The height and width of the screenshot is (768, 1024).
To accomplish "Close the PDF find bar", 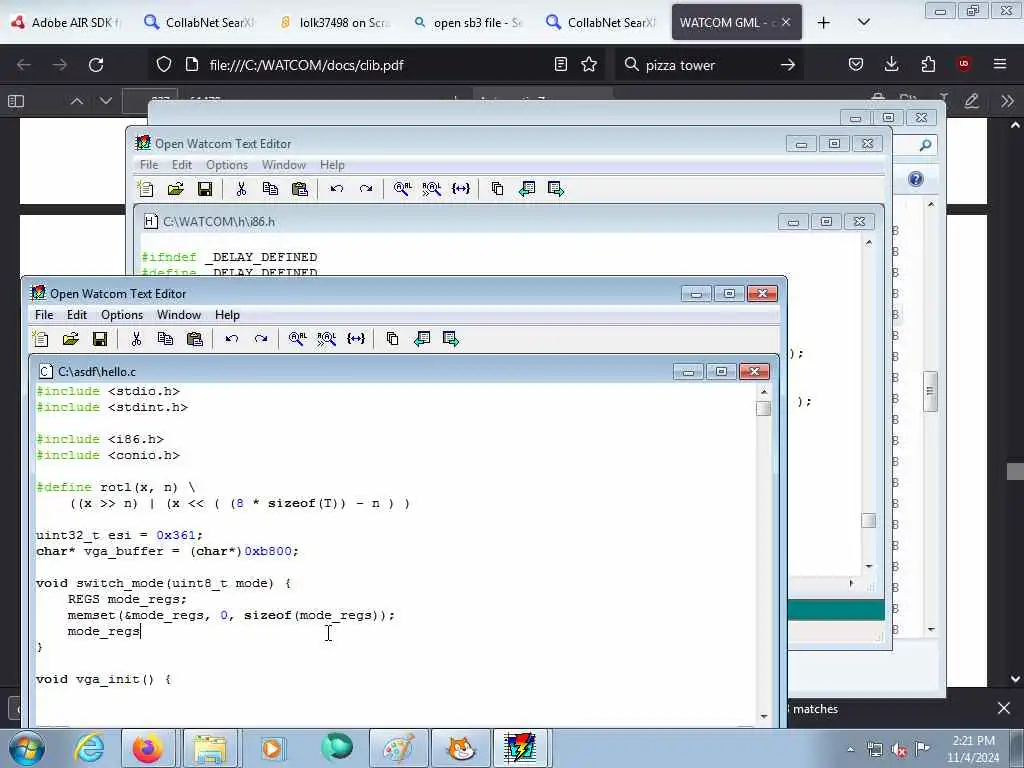I will [x=1004, y=708].
